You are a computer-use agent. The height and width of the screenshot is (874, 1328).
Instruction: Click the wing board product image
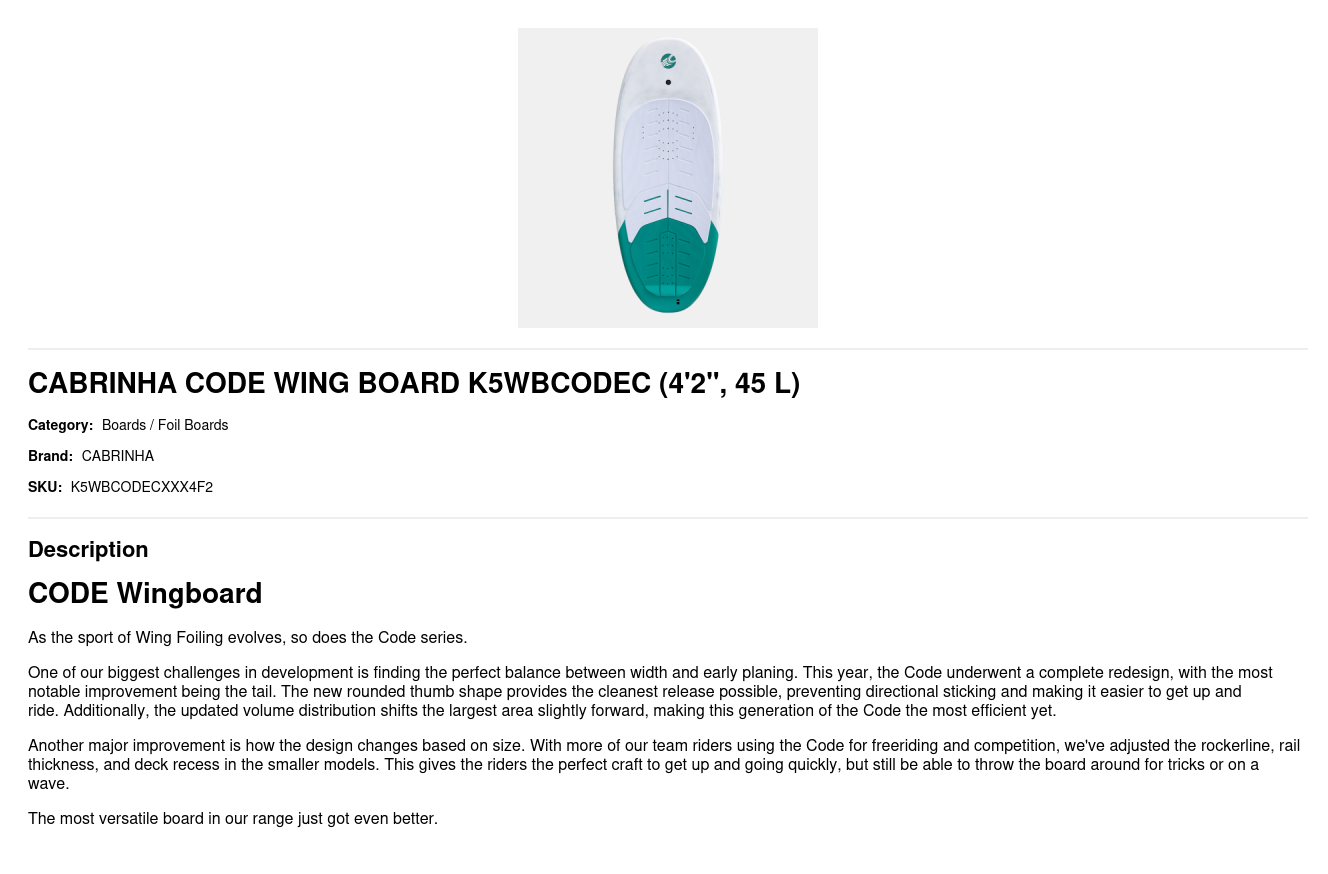click(667, 178)
